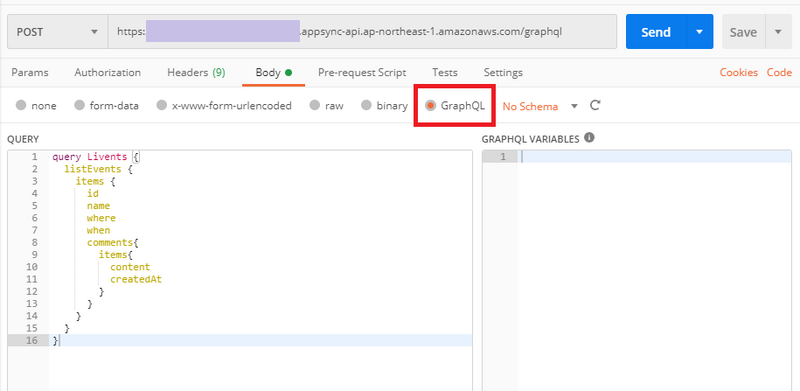800x391 pixels.
Task: Click the refresh schema icon
Action: (595, 106)
